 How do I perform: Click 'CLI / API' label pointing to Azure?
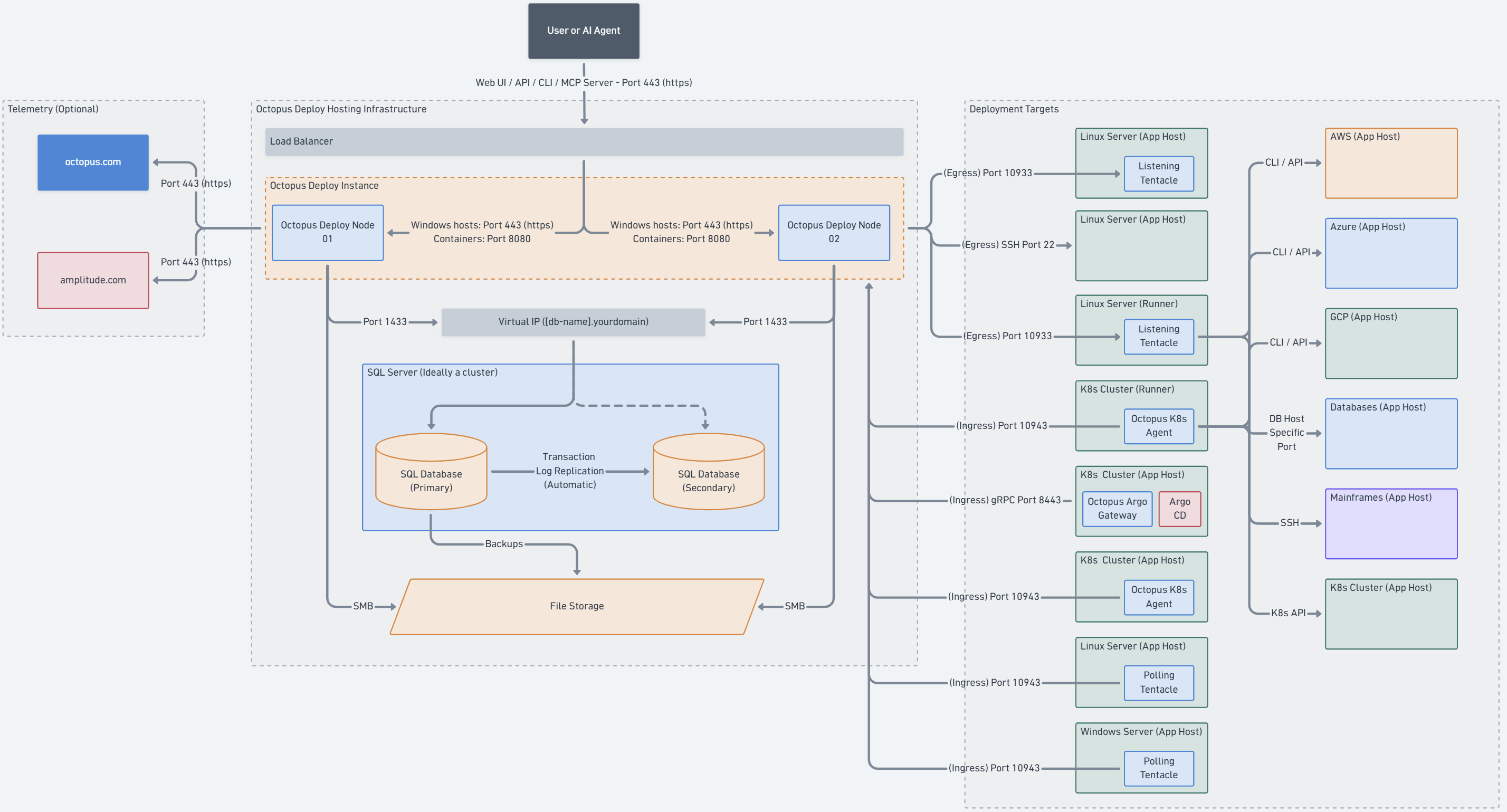point(1291,253)
